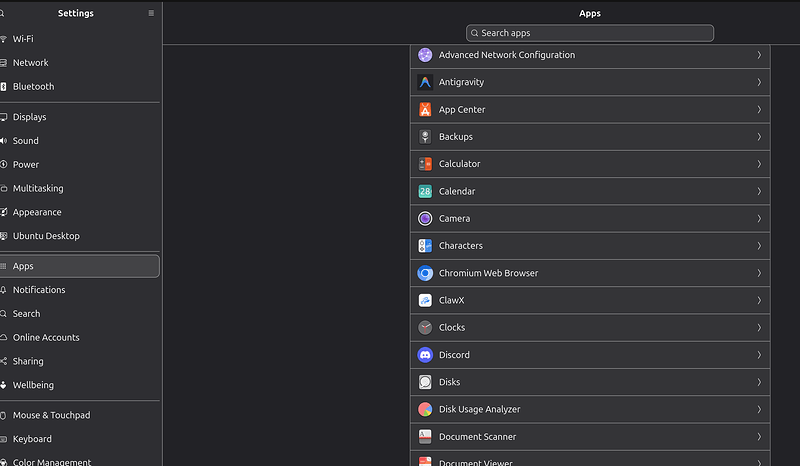Select Ubuntu Desktop in the sidebar
The image size is (800, 466).
(x=79, y=236)
